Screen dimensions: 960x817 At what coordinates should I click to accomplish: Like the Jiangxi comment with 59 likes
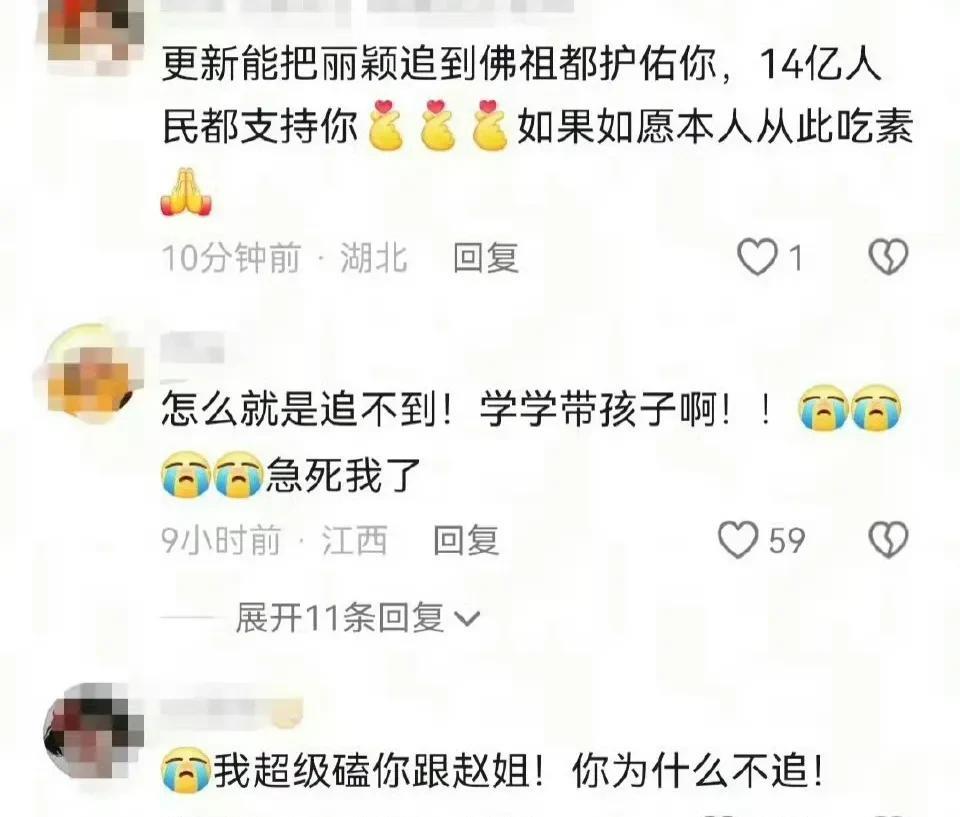[738, 540]
